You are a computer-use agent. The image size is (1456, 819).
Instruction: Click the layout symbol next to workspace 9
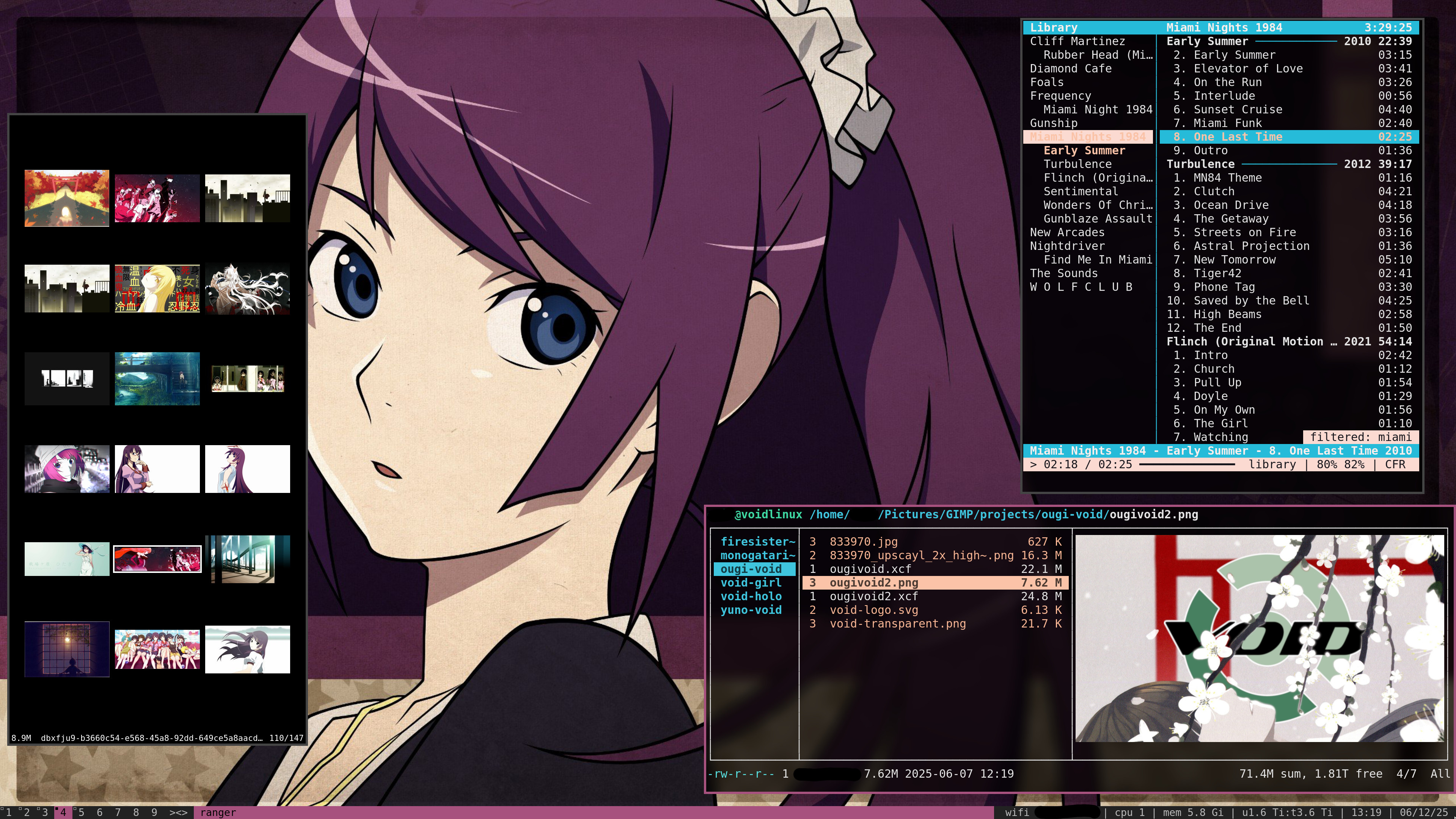[x=178, y=812]
